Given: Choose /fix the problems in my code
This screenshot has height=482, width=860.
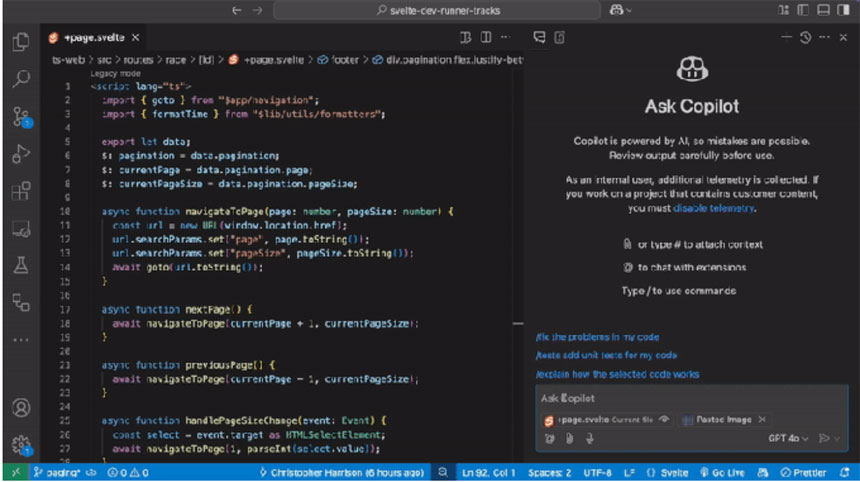Looking at the screenshot, I should point(597,337).
